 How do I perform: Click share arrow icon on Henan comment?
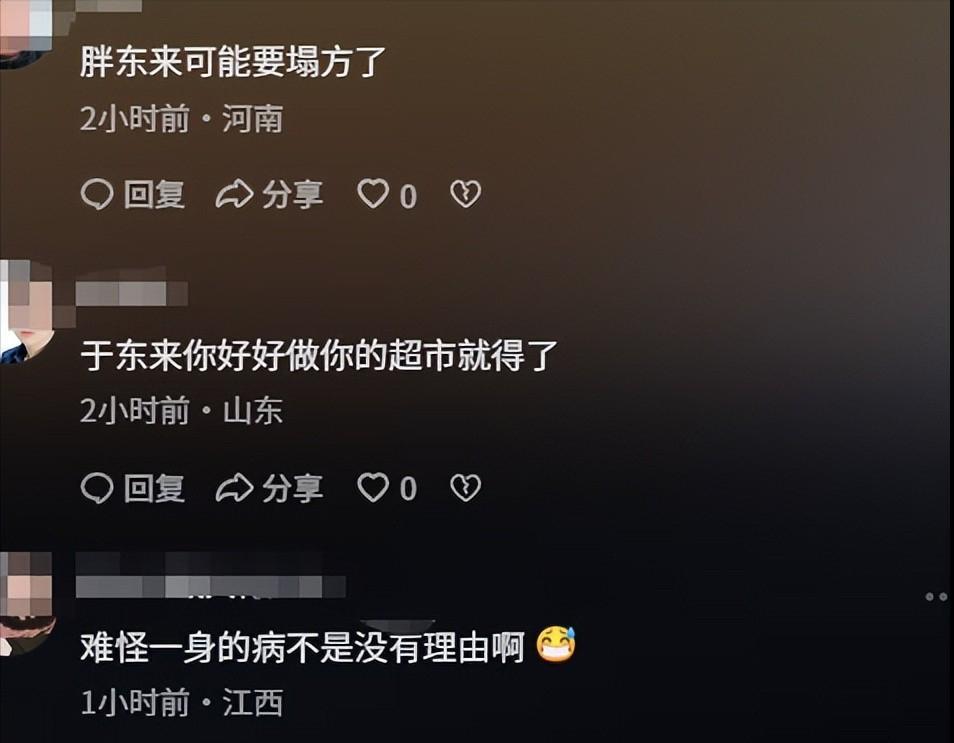coord(234,195)
